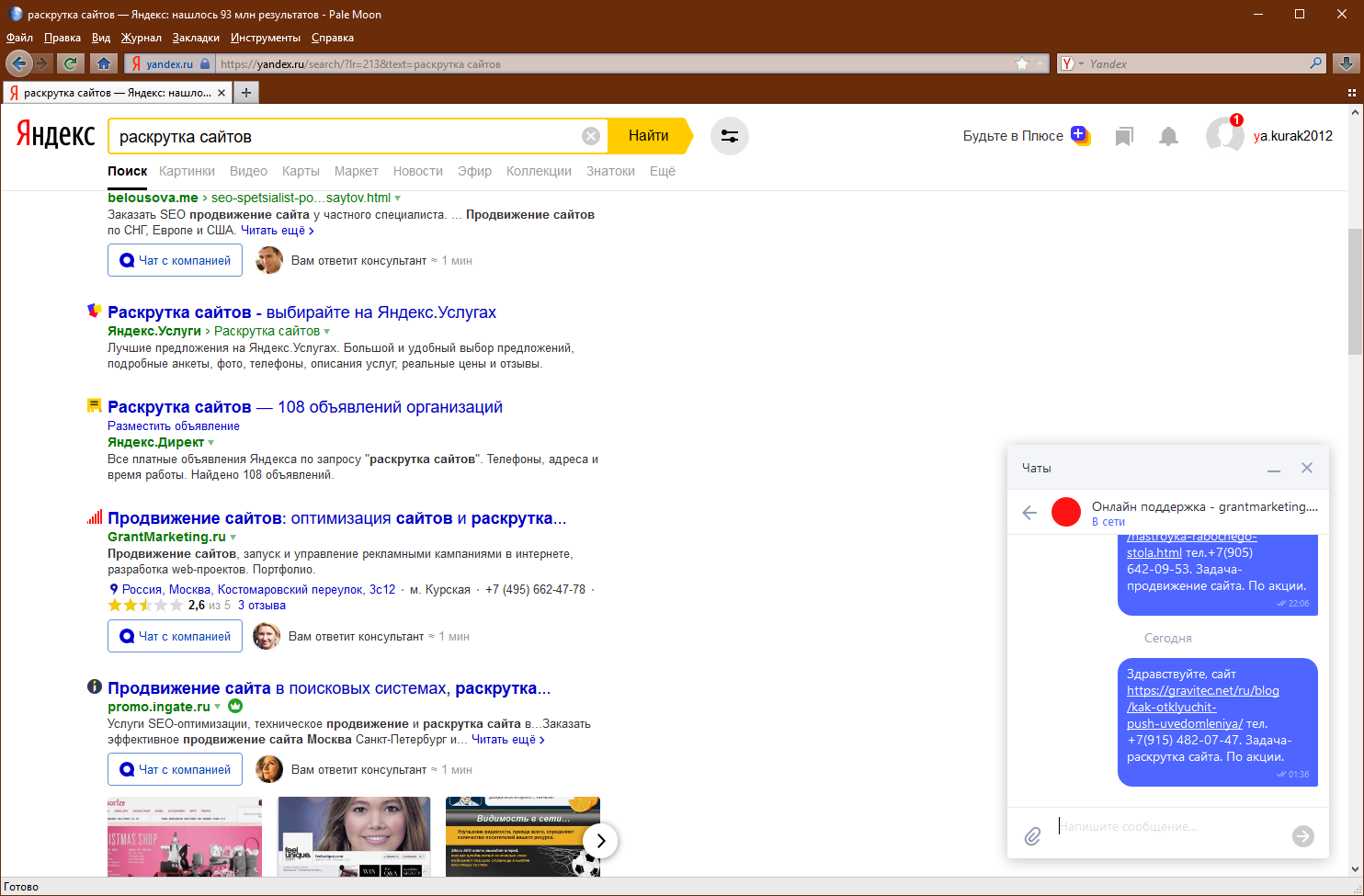This screenshot has height=896, width=1364.
Task: Open a new browser tab
Action: [x=245, y=92]
